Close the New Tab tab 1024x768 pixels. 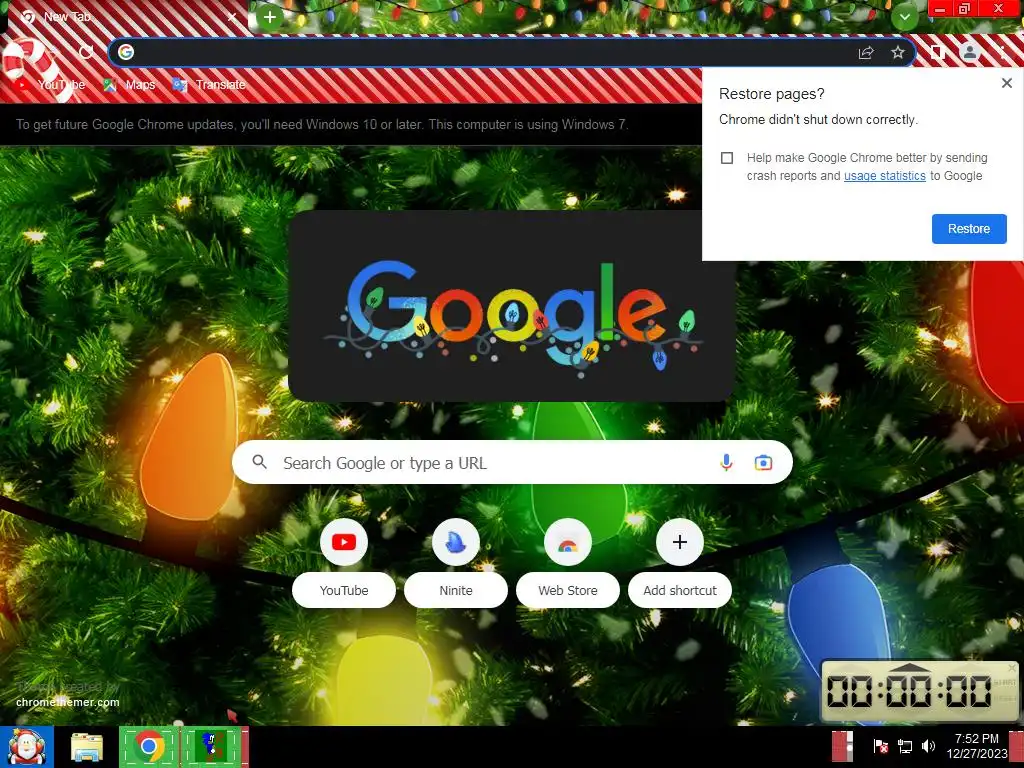(x=232, y=17)
